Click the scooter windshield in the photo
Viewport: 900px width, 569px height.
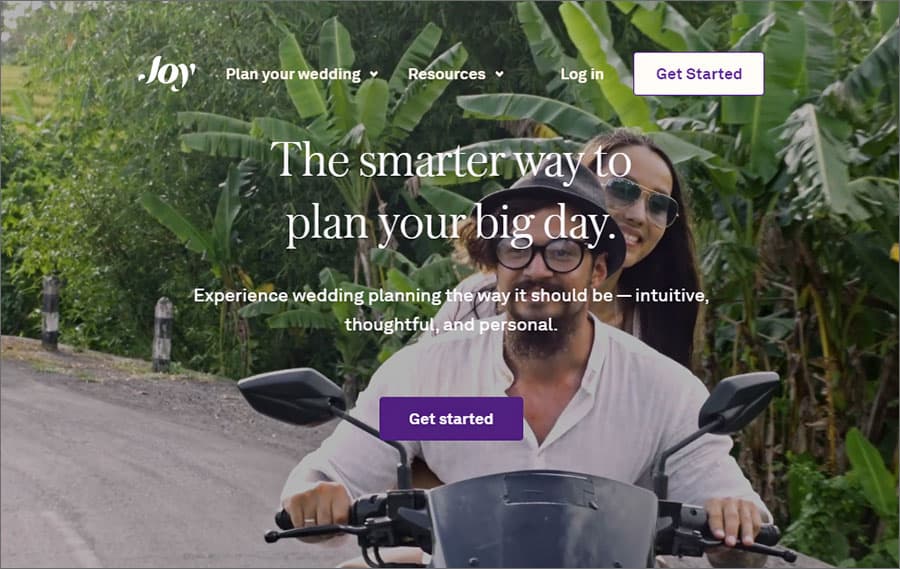click(542, 518)
